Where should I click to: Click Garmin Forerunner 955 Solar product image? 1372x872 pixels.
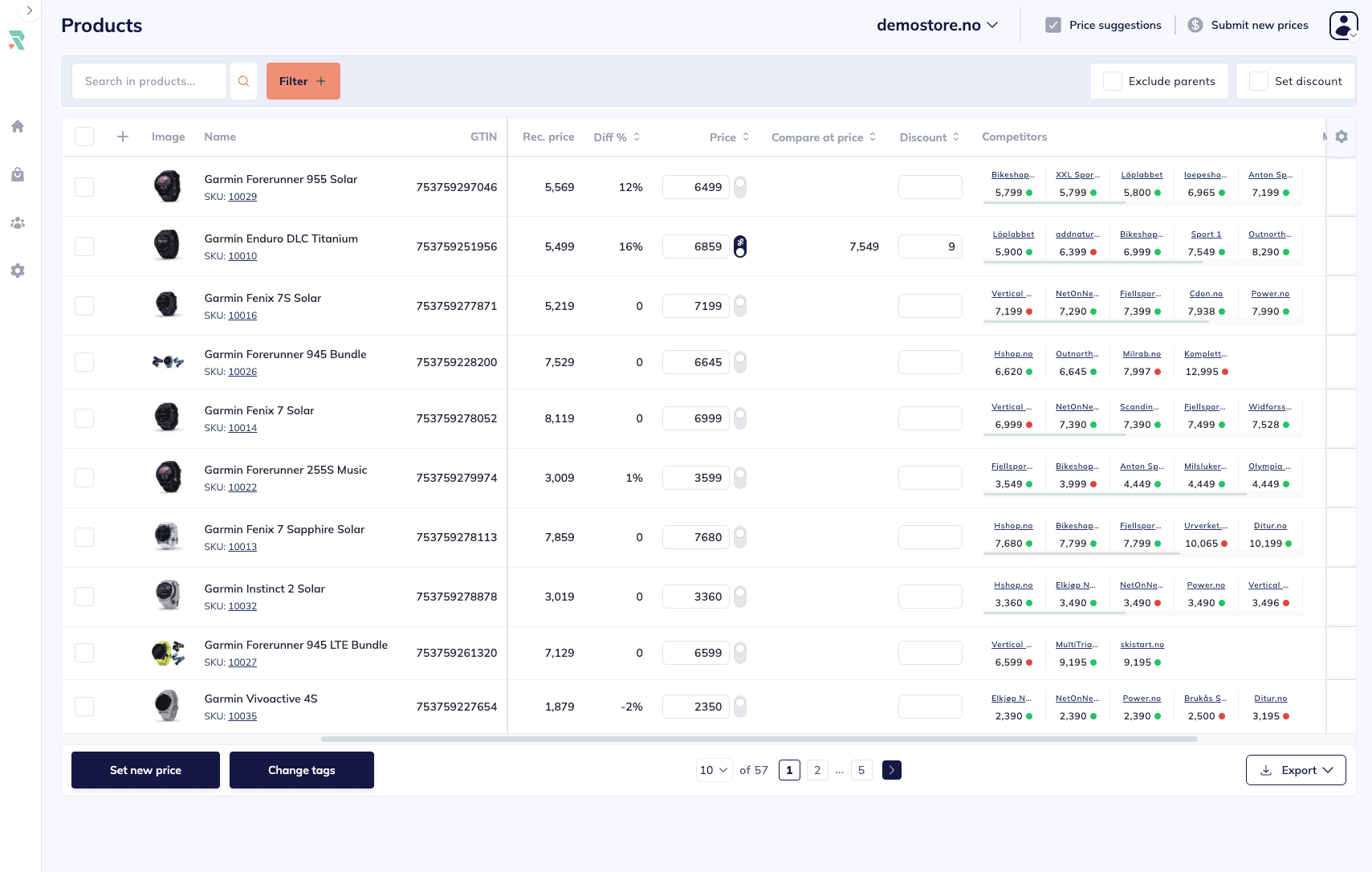(x=168, y=186)
